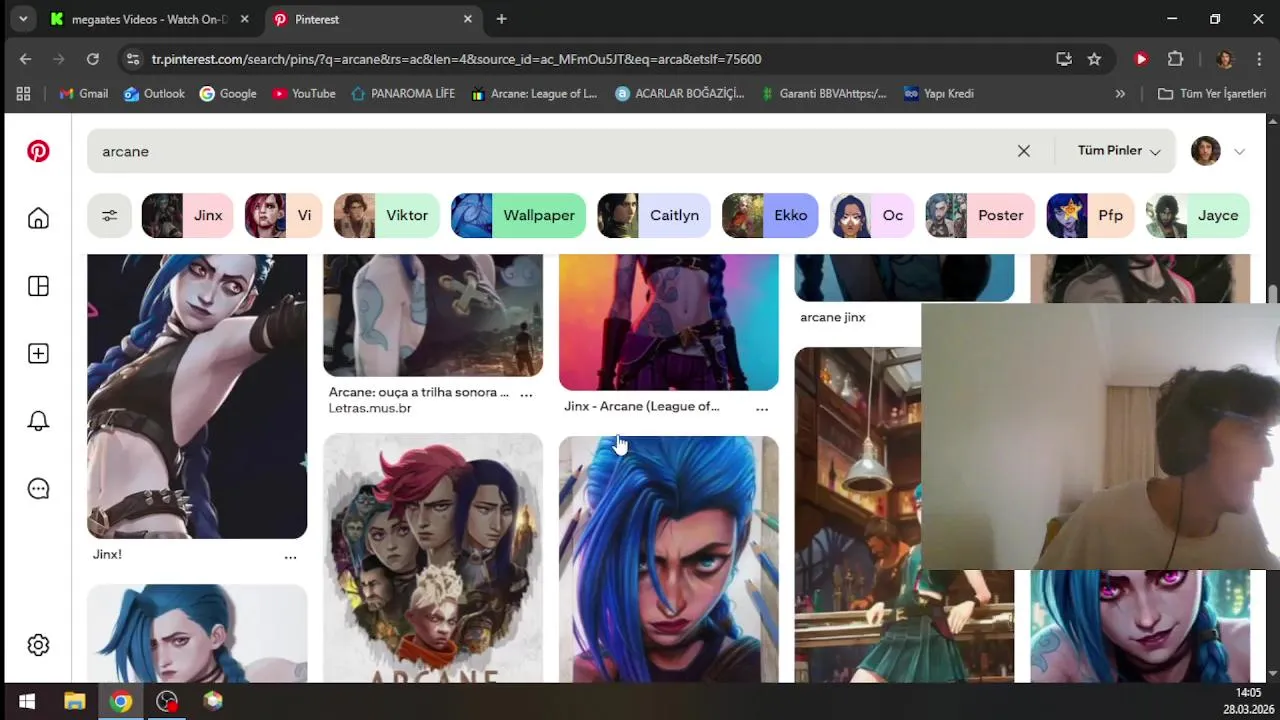Screen dimensions: 1280x720
Task: Filter by Vi chip
Action: pyautogui.click(x=283, y=215)
